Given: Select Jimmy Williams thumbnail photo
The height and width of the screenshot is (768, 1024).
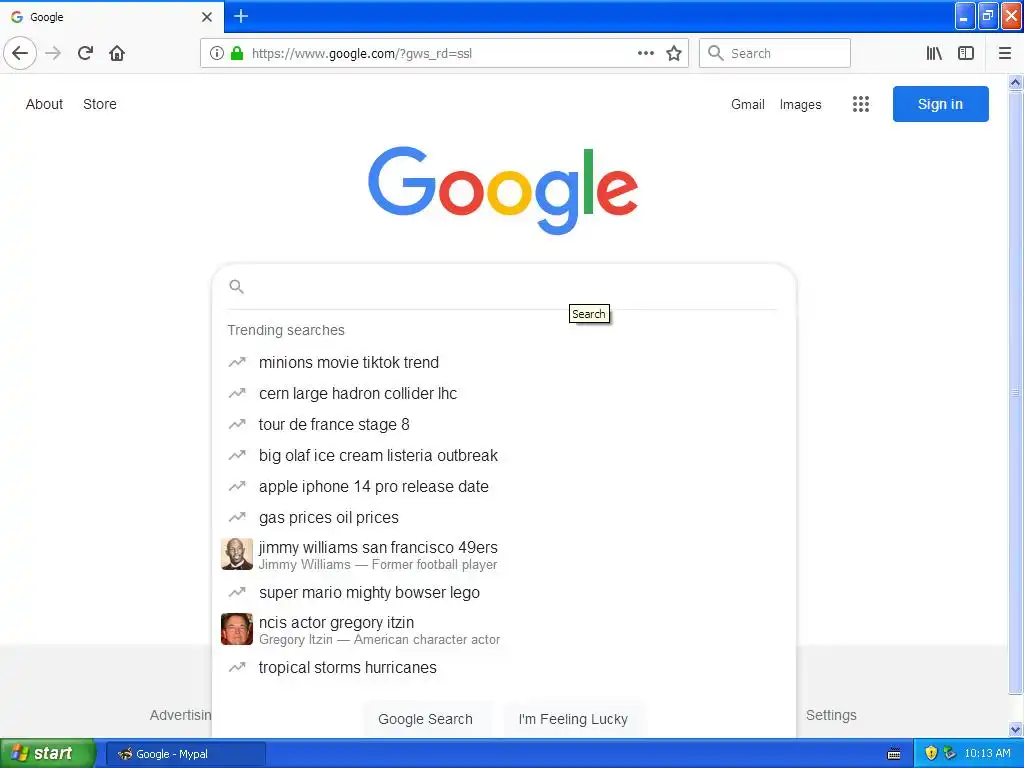Looking at the screenshot, I should click(236, 554).
